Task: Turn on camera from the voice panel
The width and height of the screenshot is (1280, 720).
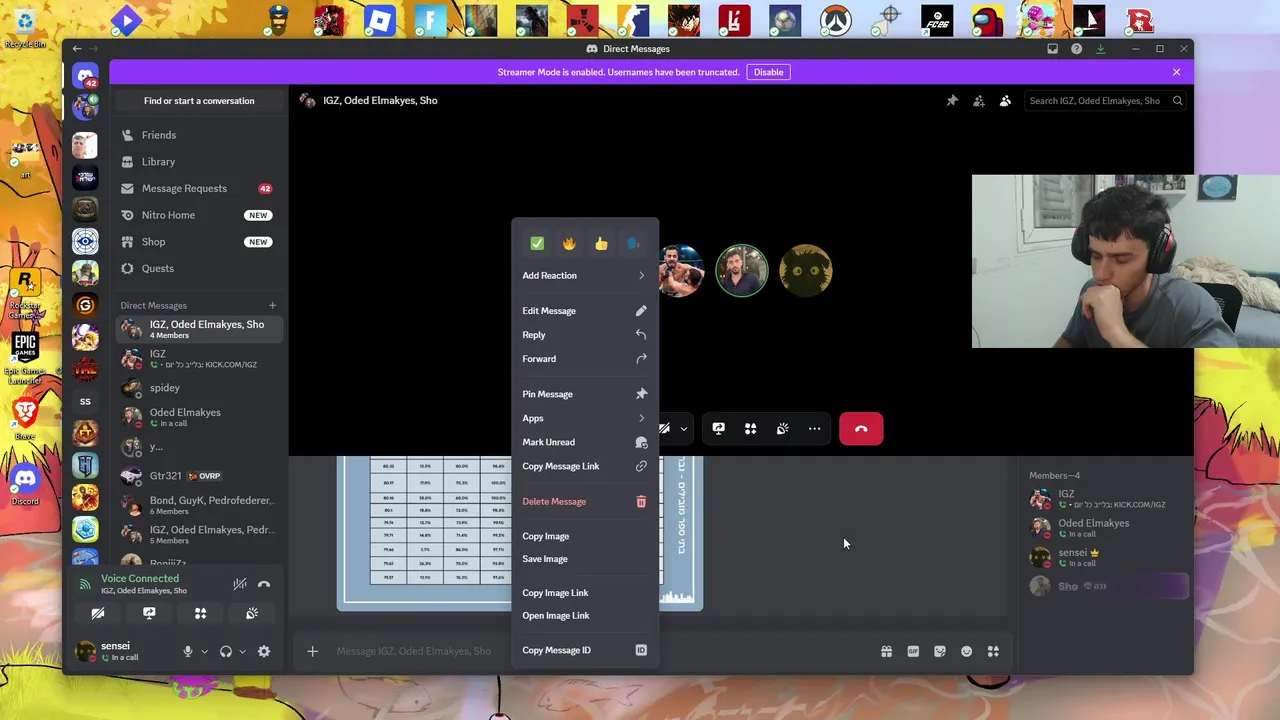Action: point(98,613)
